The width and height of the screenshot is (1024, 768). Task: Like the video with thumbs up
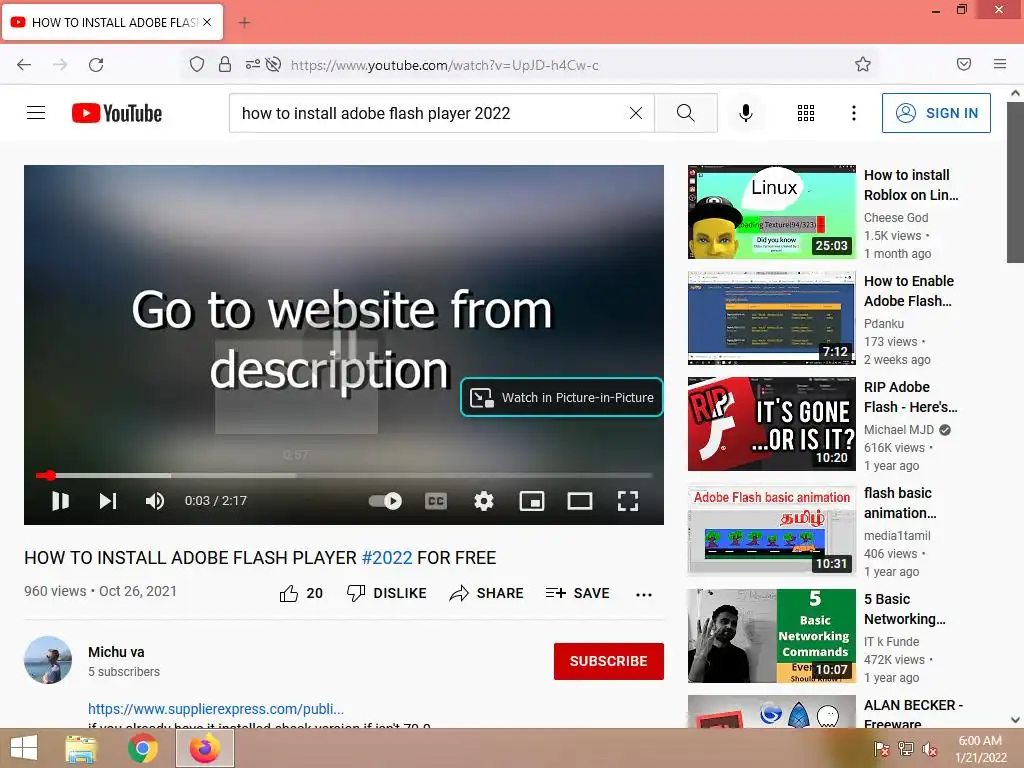301,593
